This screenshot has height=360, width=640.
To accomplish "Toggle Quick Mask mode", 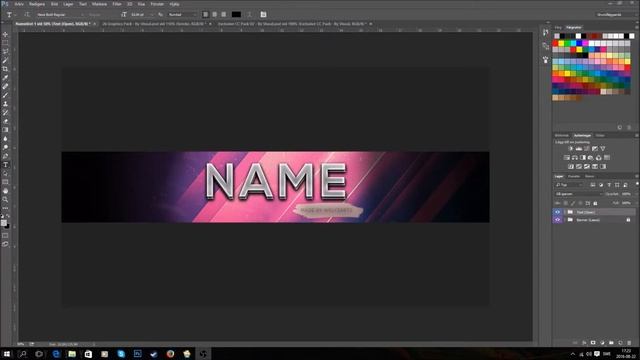I will pos(5,236).
